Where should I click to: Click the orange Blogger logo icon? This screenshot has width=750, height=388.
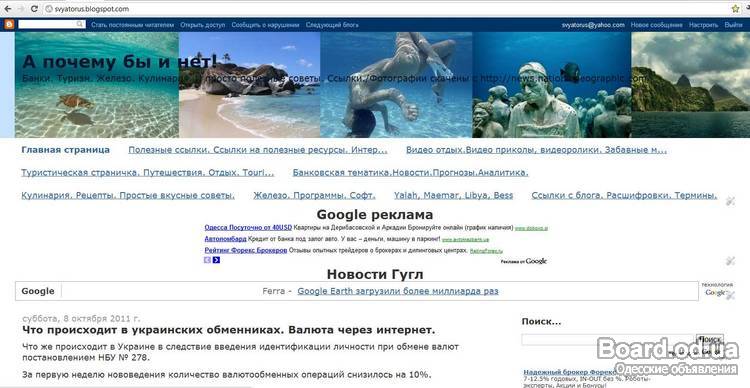coord(9,25)
